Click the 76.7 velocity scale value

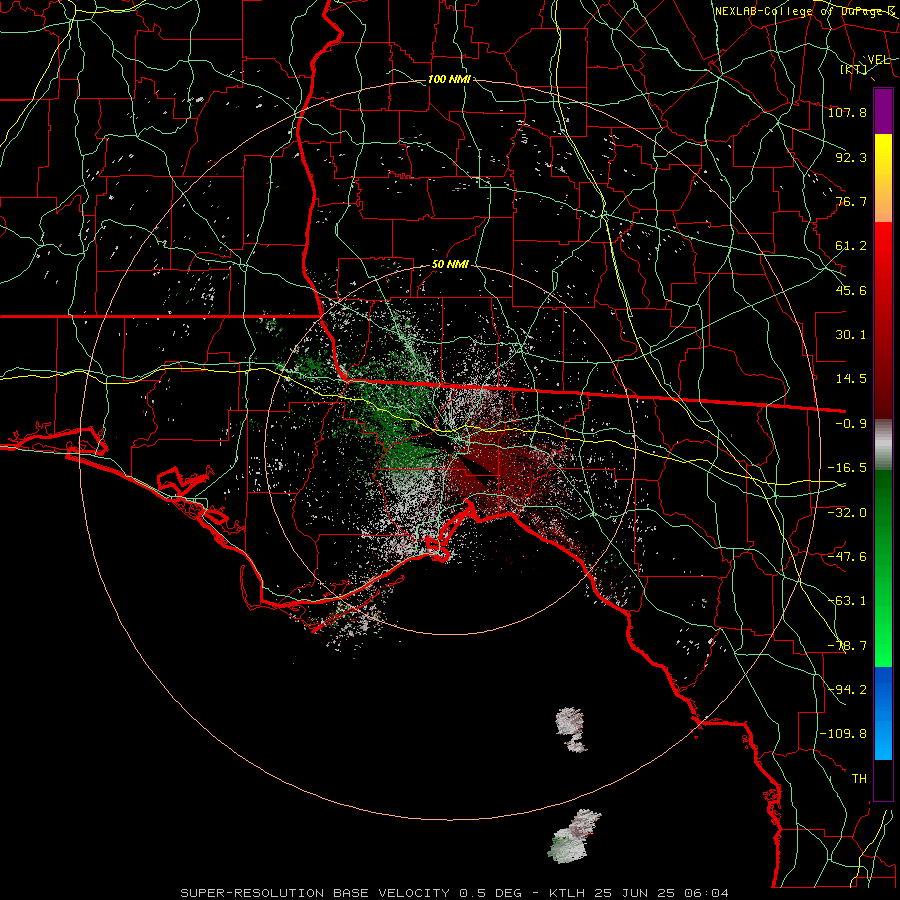[x=851, y=201]
